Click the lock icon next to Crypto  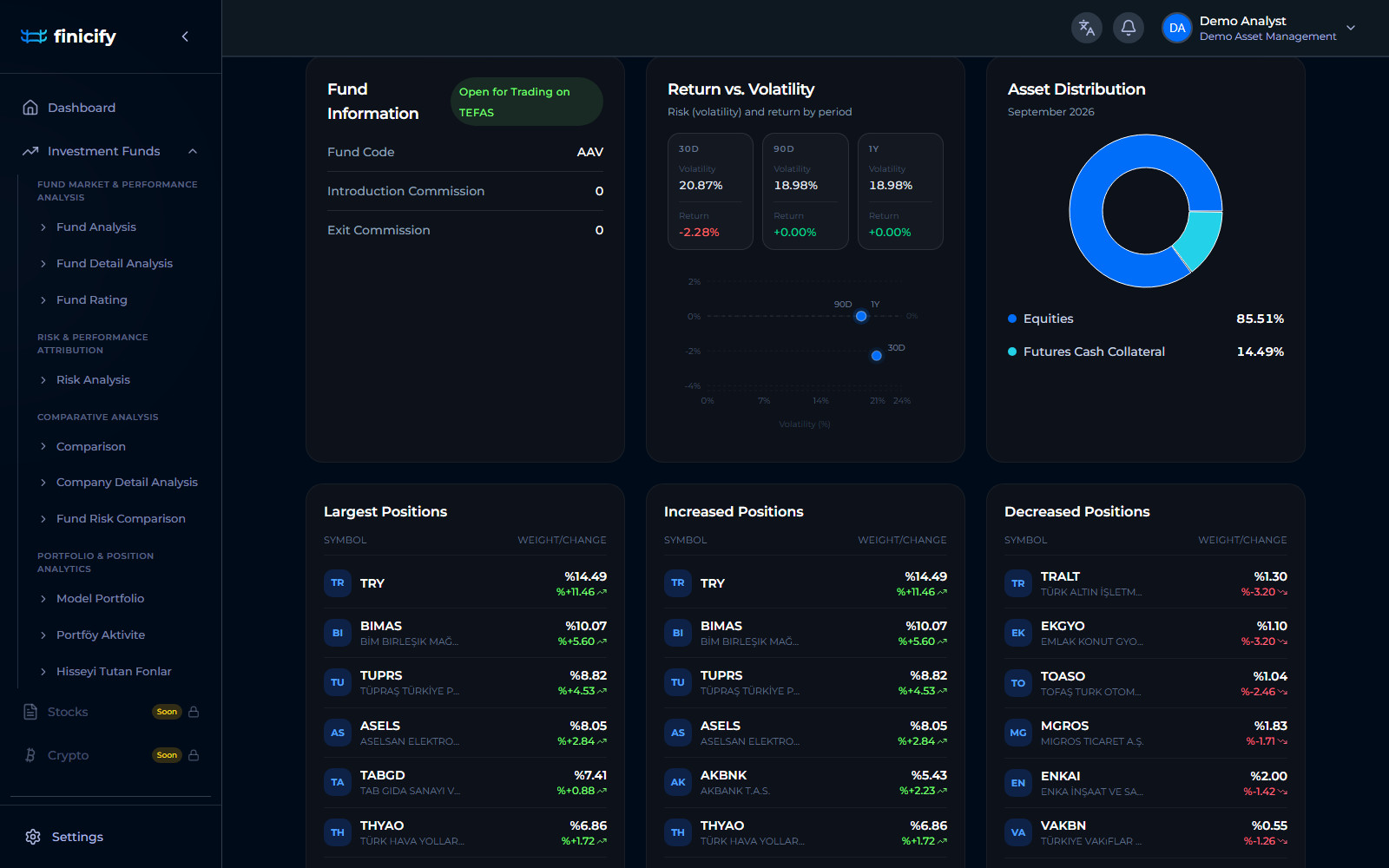[x=194, y=755]
